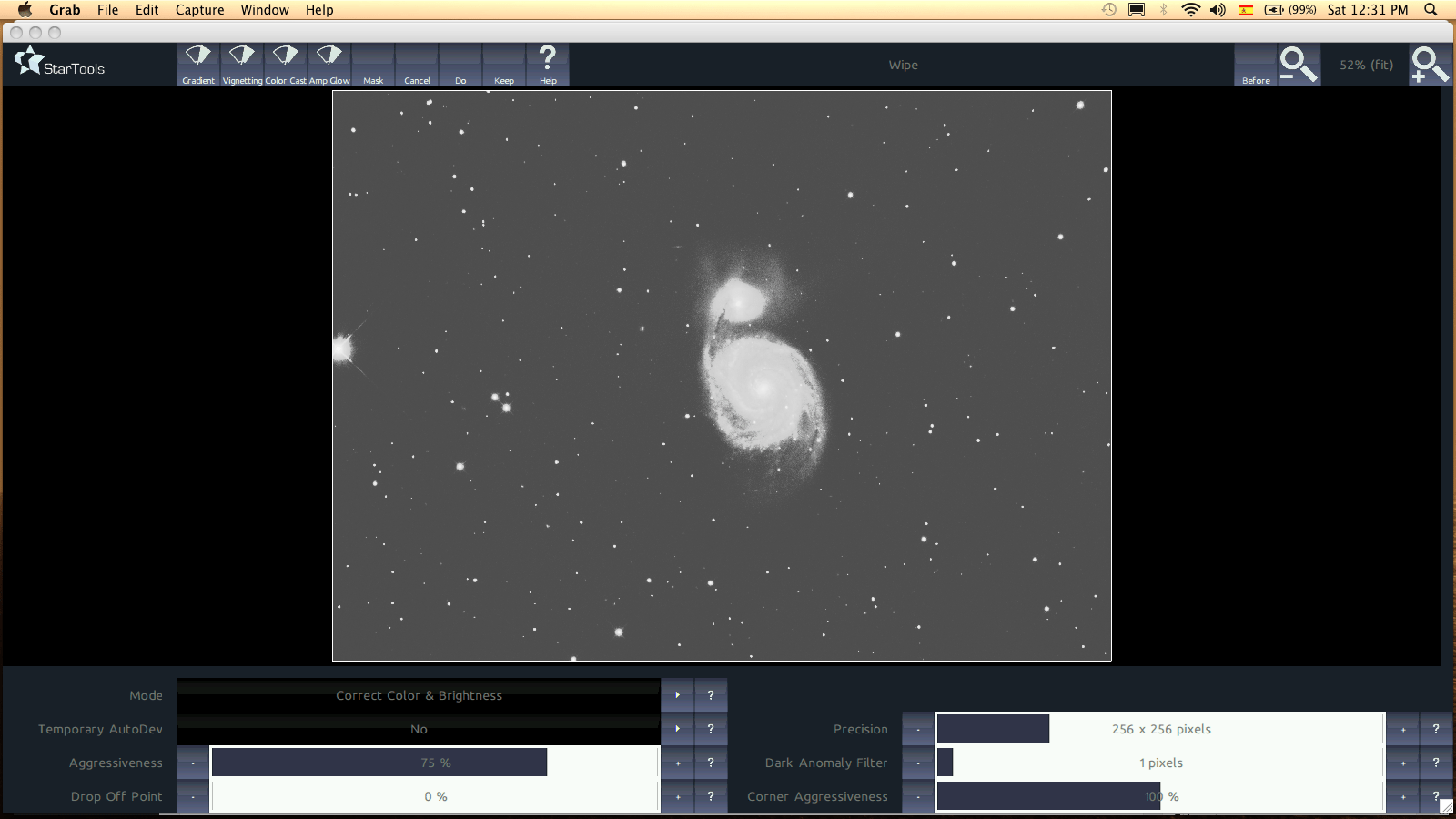Click the Aggressiveness slider bar

click(x=435, y=763)
